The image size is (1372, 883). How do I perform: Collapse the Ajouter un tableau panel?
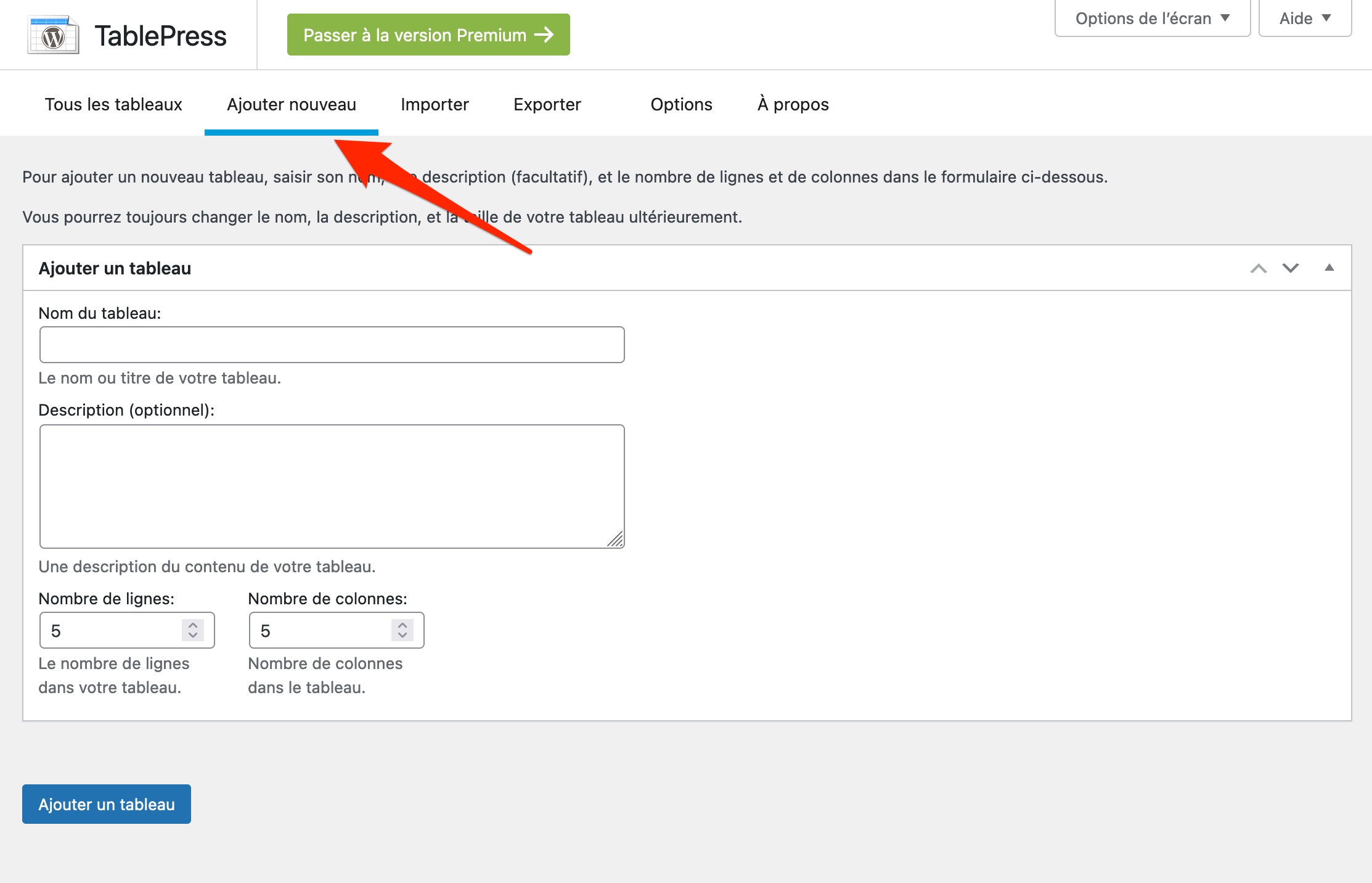(x=1329, y=268)
